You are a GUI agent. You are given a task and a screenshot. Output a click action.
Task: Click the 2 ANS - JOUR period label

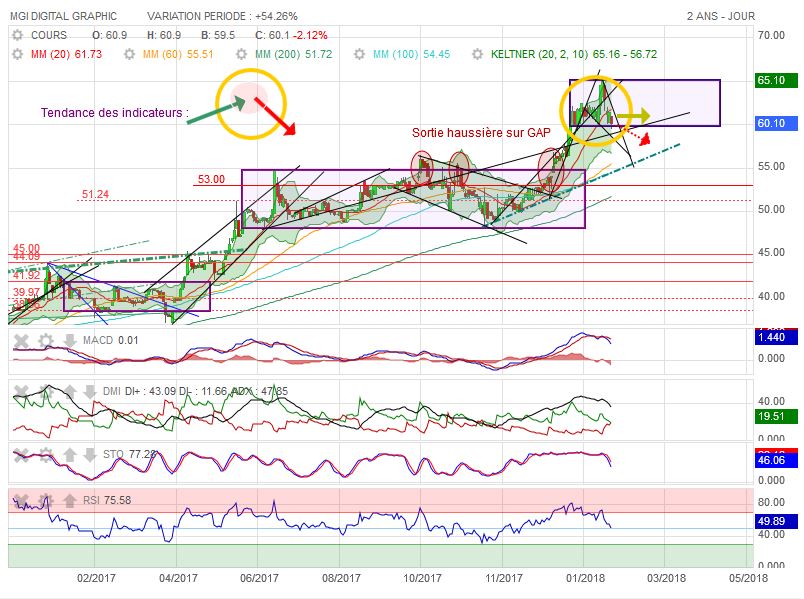click(721, 16)
